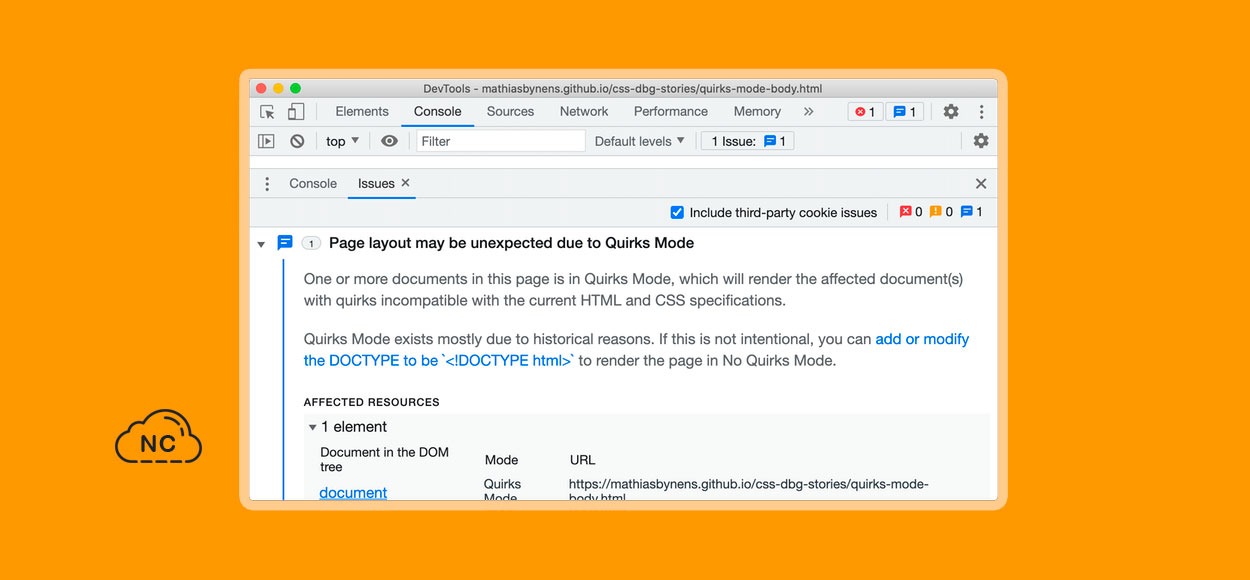Click the NC cloud logo
This screenshot has height=580, width=1250.
[158, 437]
